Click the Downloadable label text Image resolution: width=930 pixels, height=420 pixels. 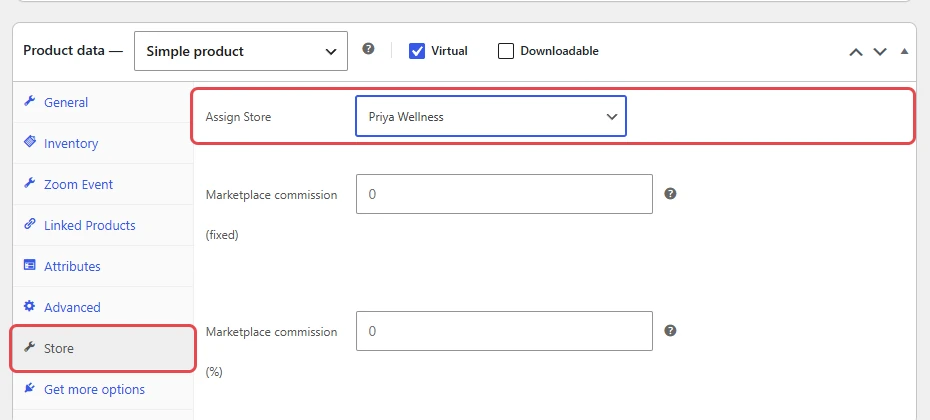(x=559, y=51)
